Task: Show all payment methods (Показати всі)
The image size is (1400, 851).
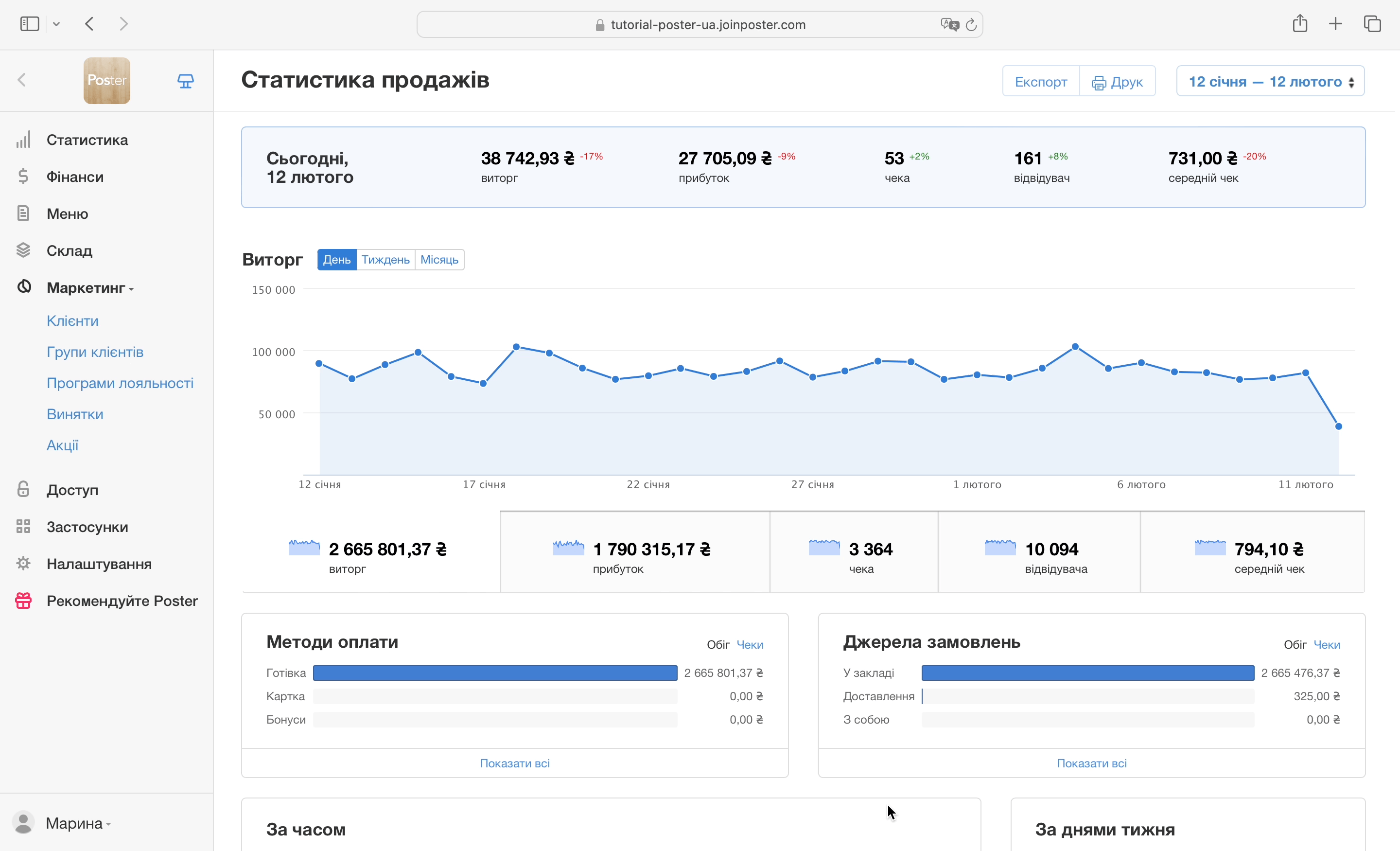Action: pos(515,763)
